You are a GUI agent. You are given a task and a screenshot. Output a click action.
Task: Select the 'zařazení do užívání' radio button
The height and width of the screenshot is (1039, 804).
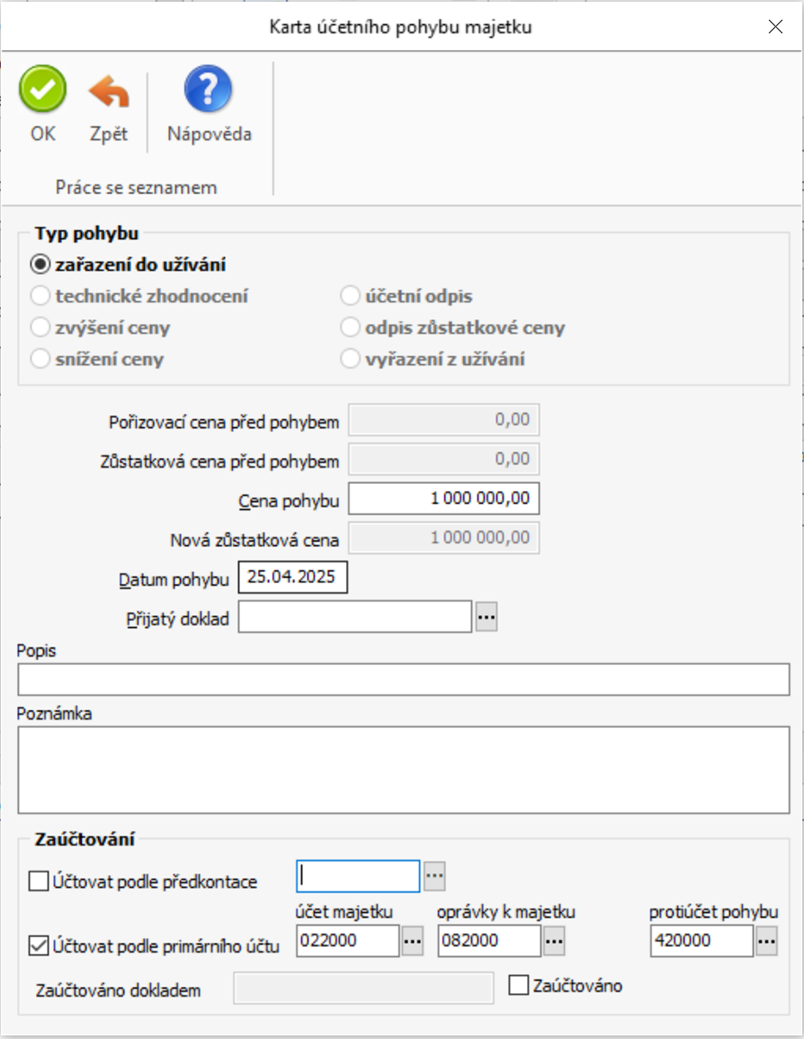41,265
